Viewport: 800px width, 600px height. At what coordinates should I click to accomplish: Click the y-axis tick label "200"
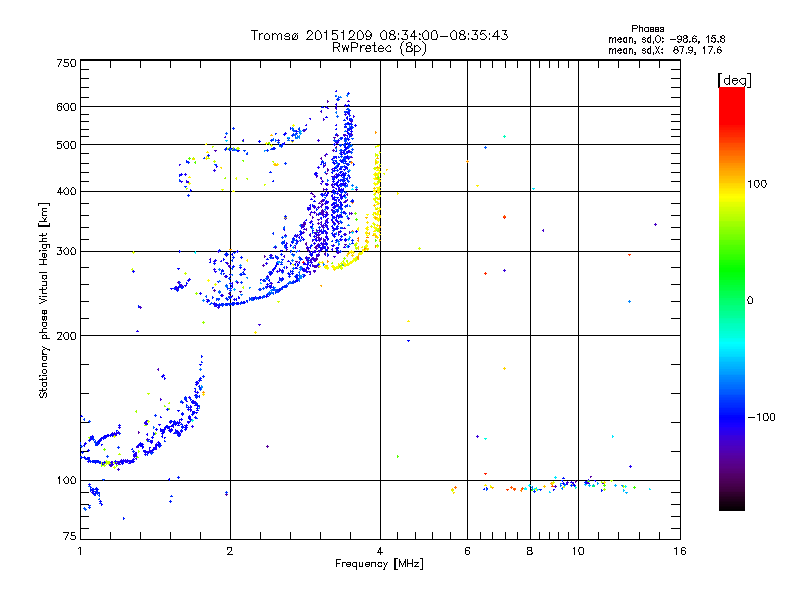pos(66,336)
